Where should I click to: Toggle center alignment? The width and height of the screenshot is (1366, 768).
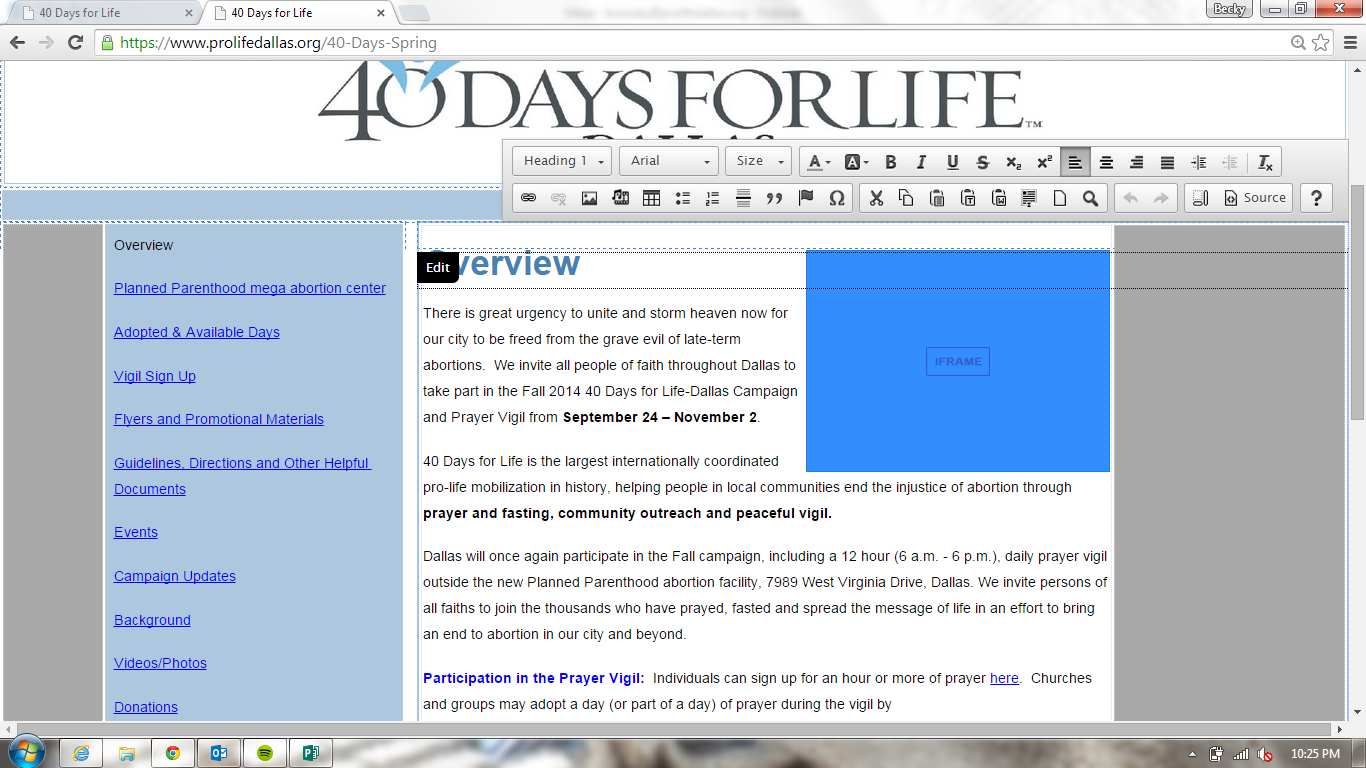[1106, 162]
